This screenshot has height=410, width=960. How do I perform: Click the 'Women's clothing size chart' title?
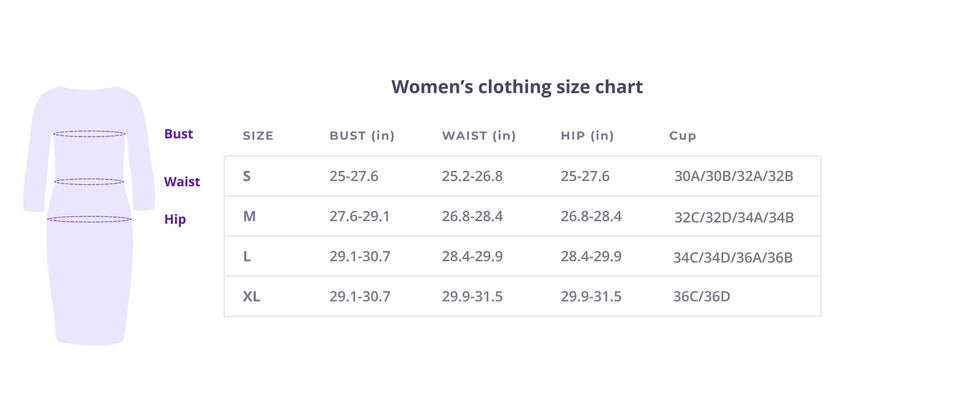516,86
